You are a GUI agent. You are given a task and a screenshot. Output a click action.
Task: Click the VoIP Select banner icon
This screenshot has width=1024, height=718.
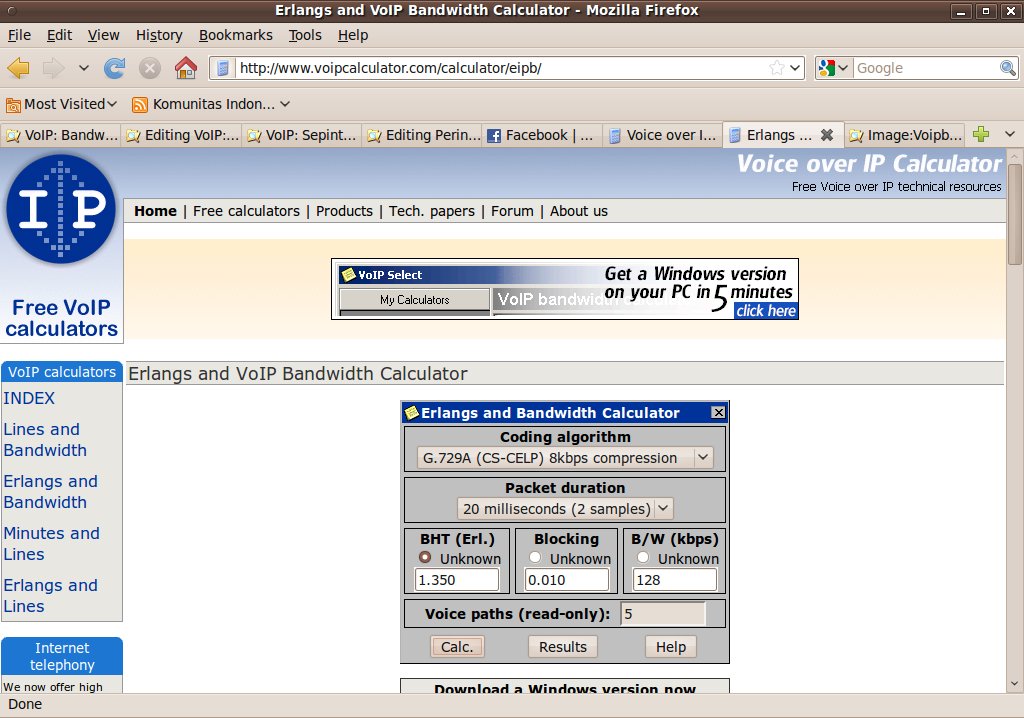pyautogui.click(x=349, y=274)
